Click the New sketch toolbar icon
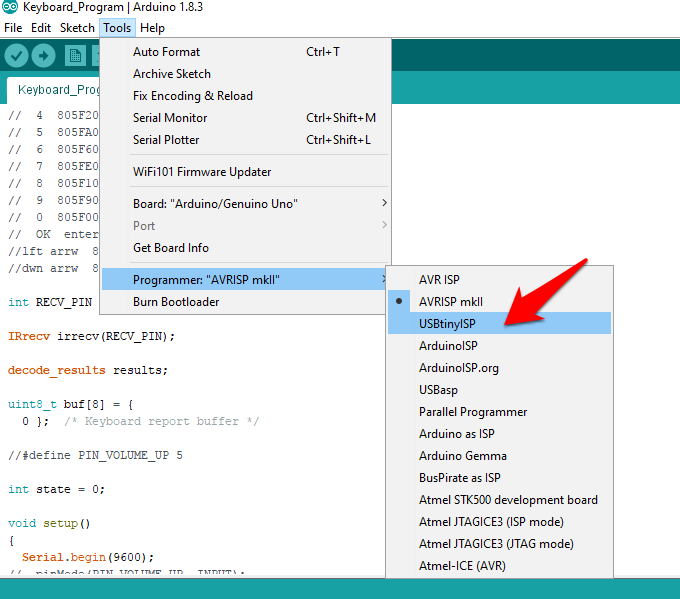 pyautogui.click(x=75, y=56)
